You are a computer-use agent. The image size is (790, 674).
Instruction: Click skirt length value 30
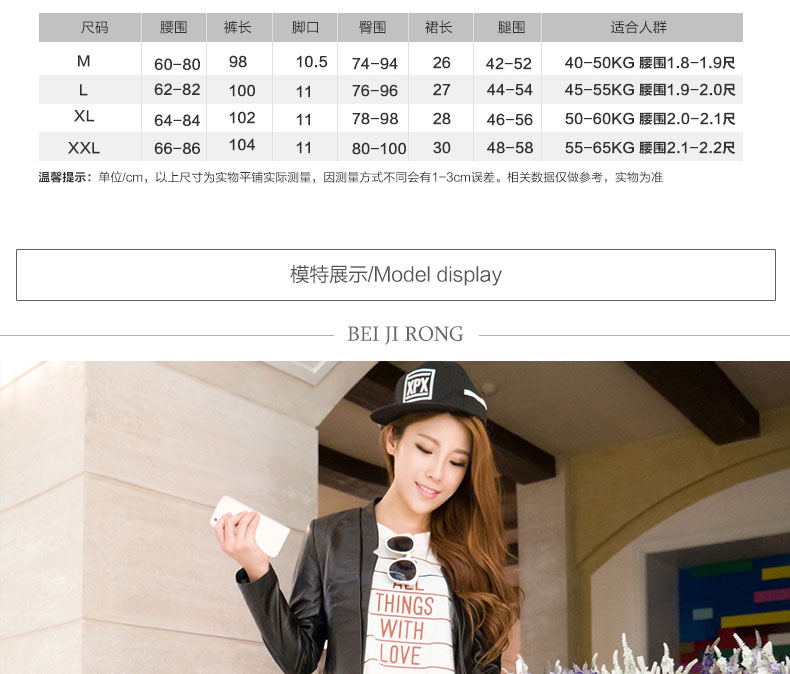[441, 148]
